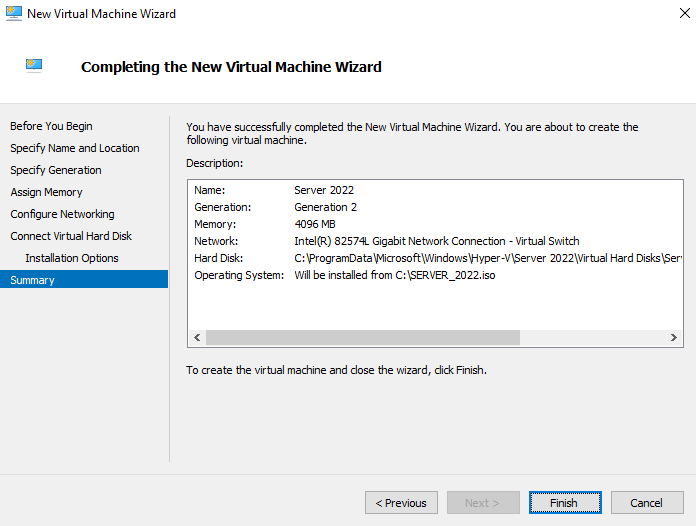This screenshot has width=696, height=526.
Task: Go to Specify Generation step
Action: 56,170
